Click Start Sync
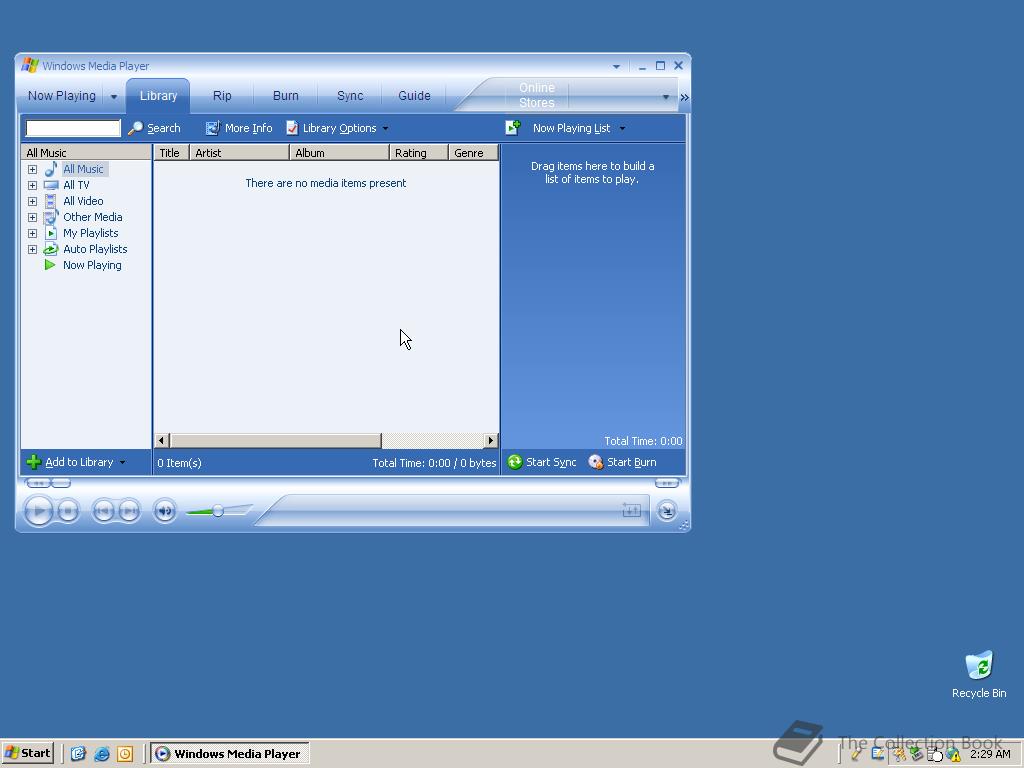 [x=542, y=462]
